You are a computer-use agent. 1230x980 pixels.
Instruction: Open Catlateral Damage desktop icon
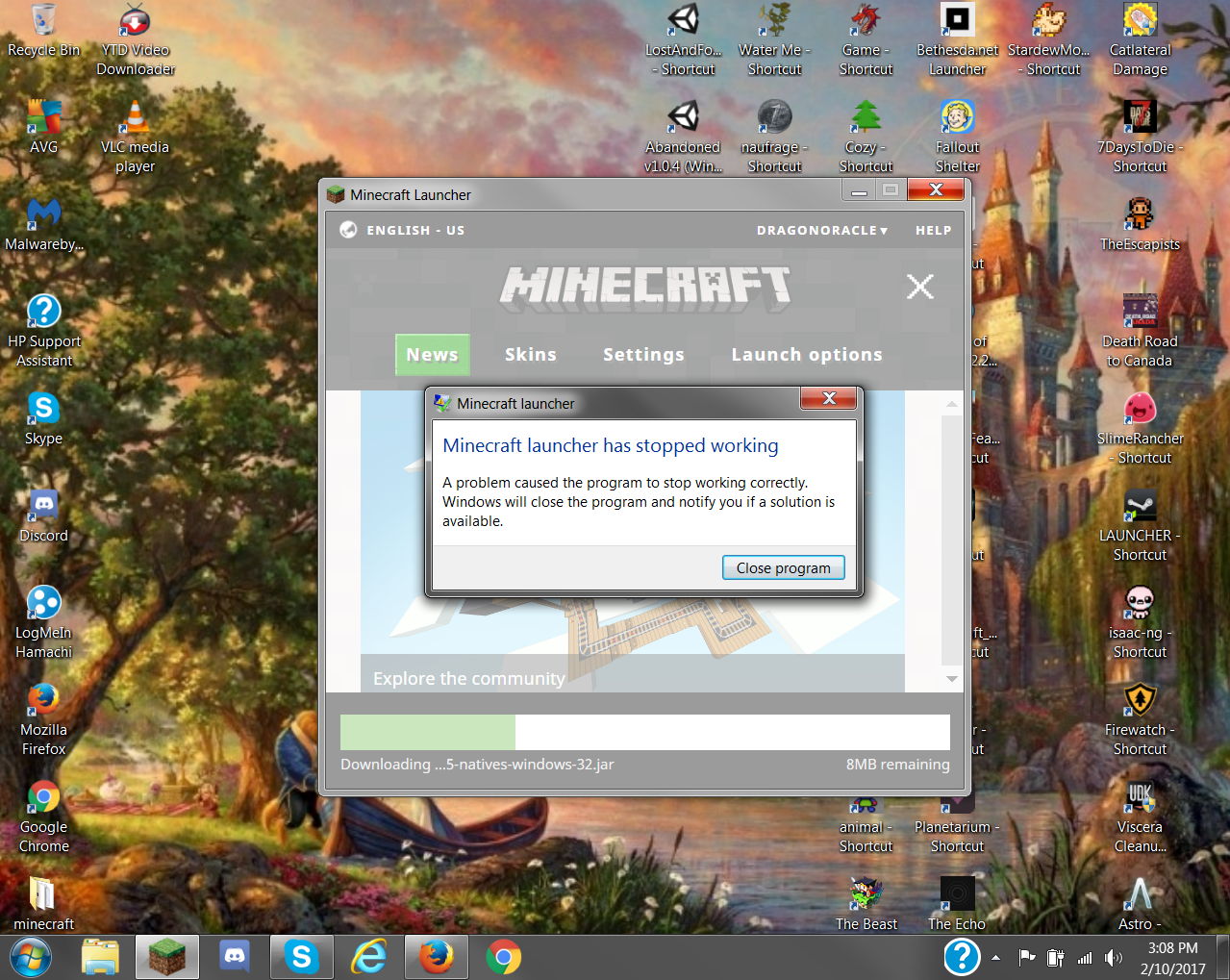tap(1140, 40)
